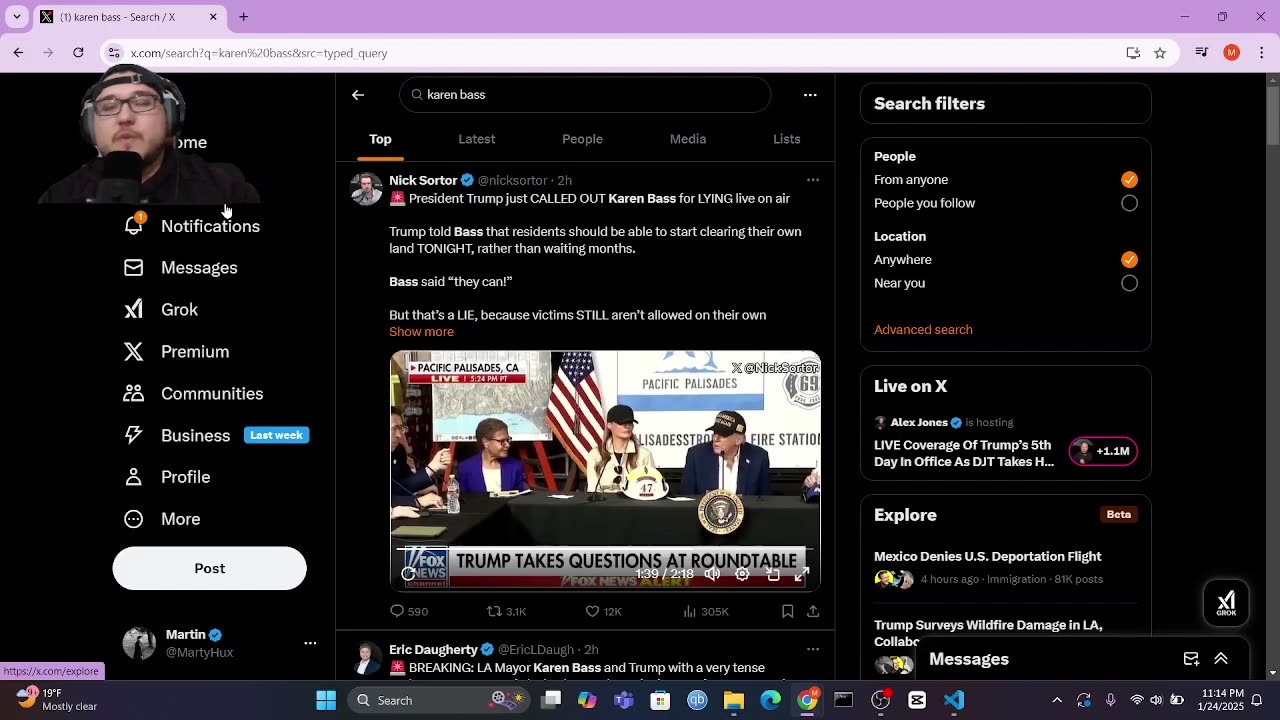Reply to Nick Sortor post

click(x=397, y=611)
